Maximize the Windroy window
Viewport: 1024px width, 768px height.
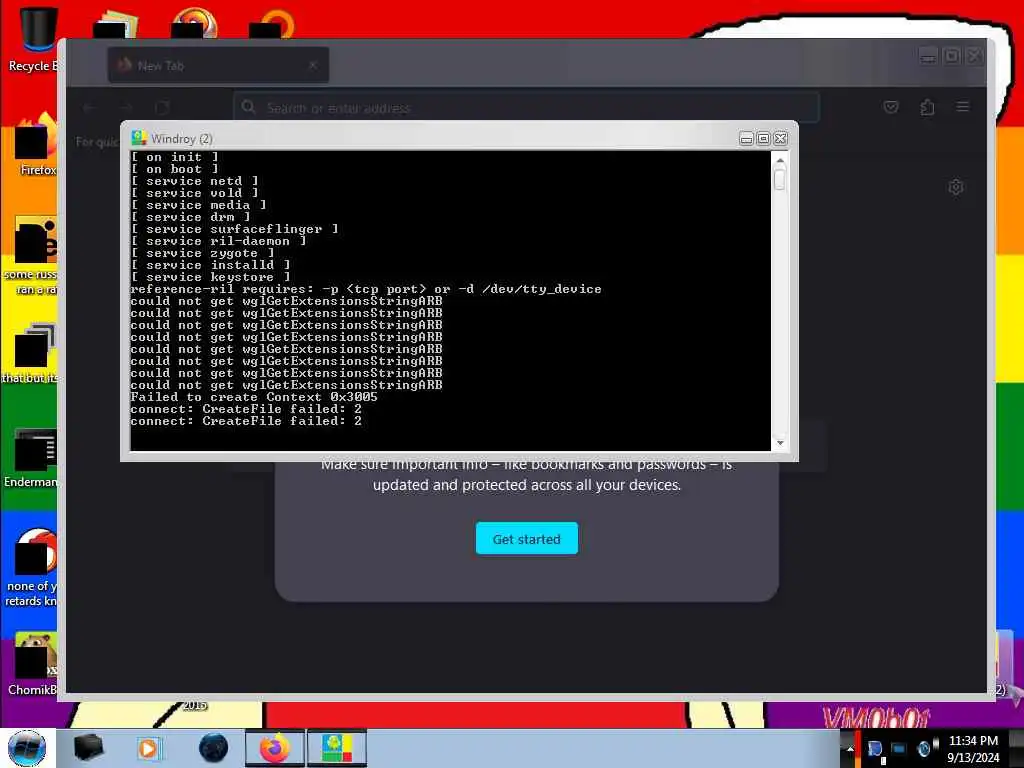coord(763,138)
